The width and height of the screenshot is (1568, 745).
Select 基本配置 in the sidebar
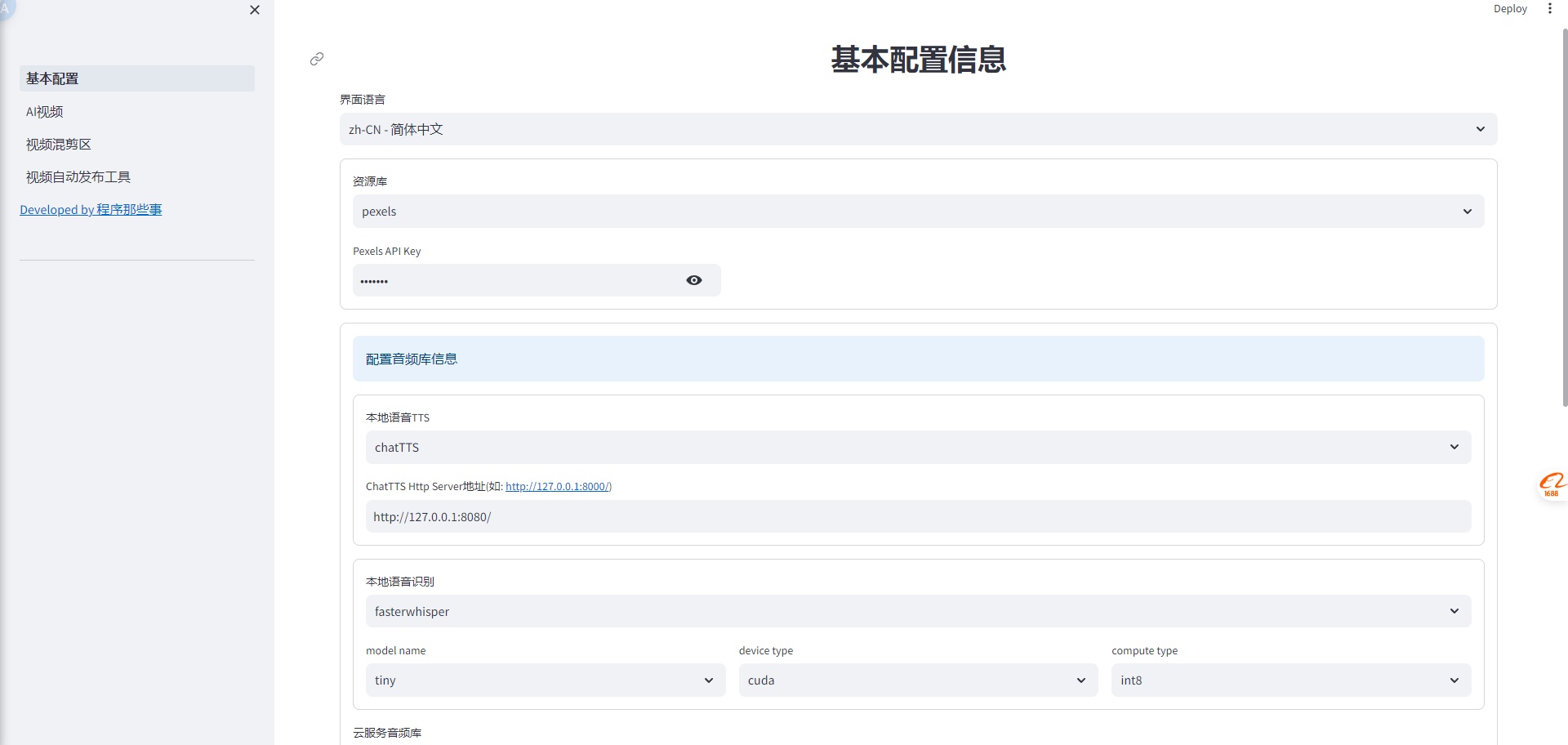51,78
